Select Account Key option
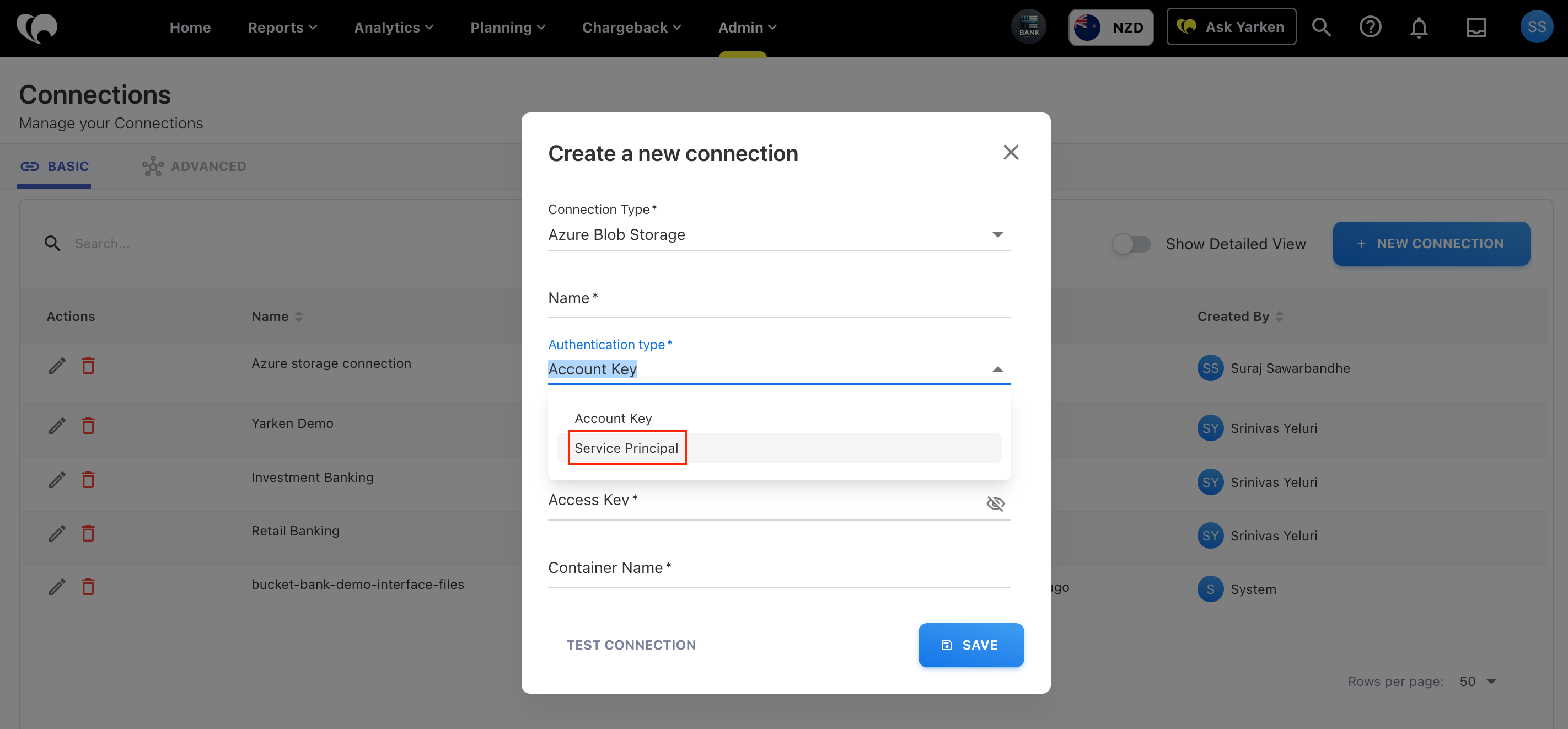Viewport: 1568px width, 729px height. point(779,419)
